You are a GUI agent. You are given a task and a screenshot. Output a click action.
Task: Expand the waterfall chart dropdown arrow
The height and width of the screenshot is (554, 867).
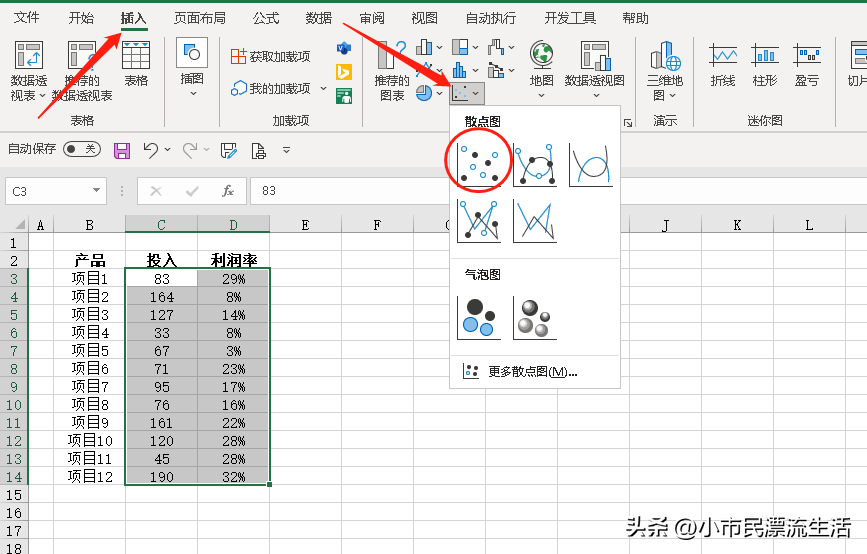coord(511,48)
